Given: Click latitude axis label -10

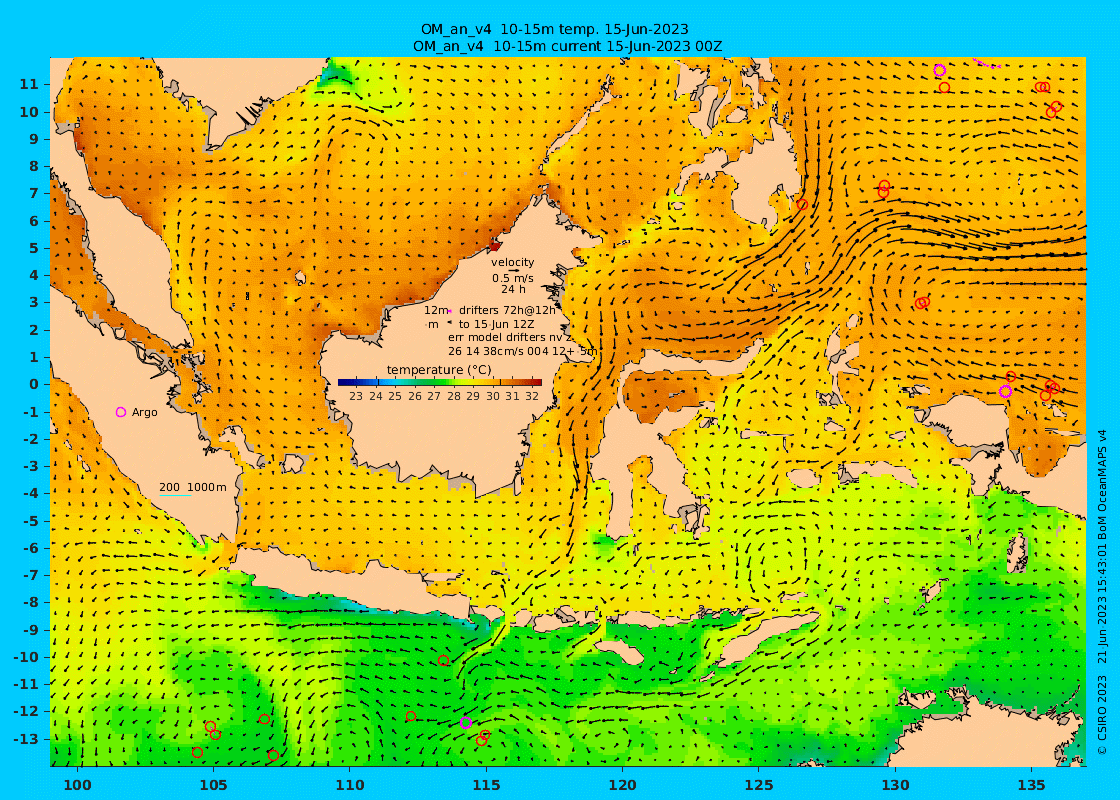Looking at the screenshot, I should 26,656.
